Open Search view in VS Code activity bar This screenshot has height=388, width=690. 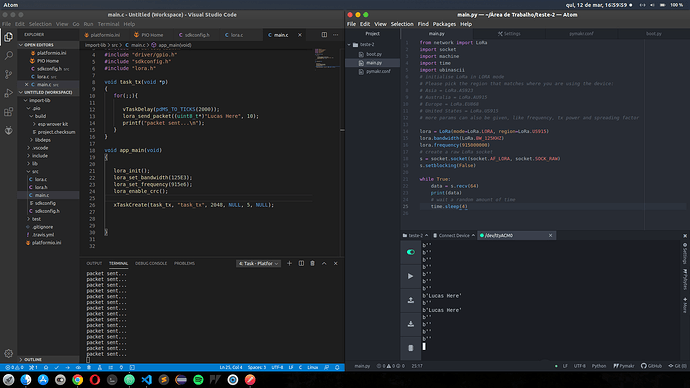tap(8, 55)
